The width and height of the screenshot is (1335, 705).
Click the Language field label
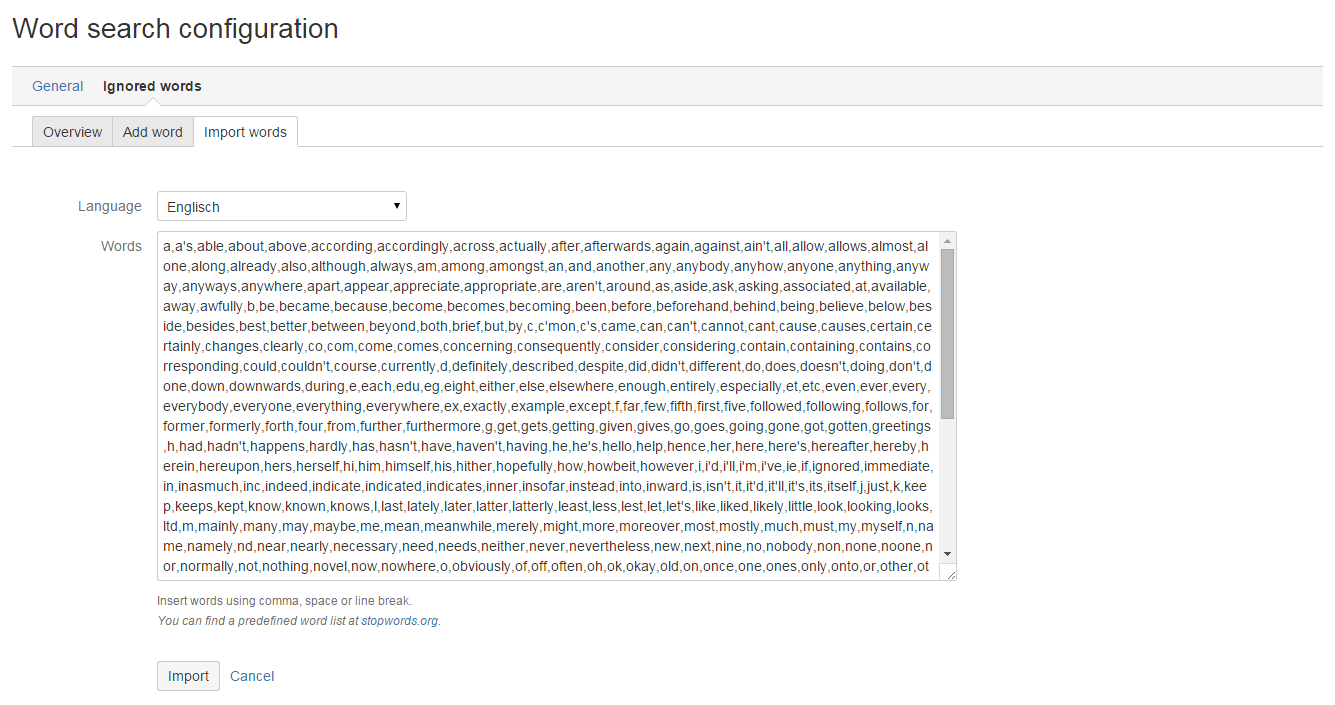point(110,206)
